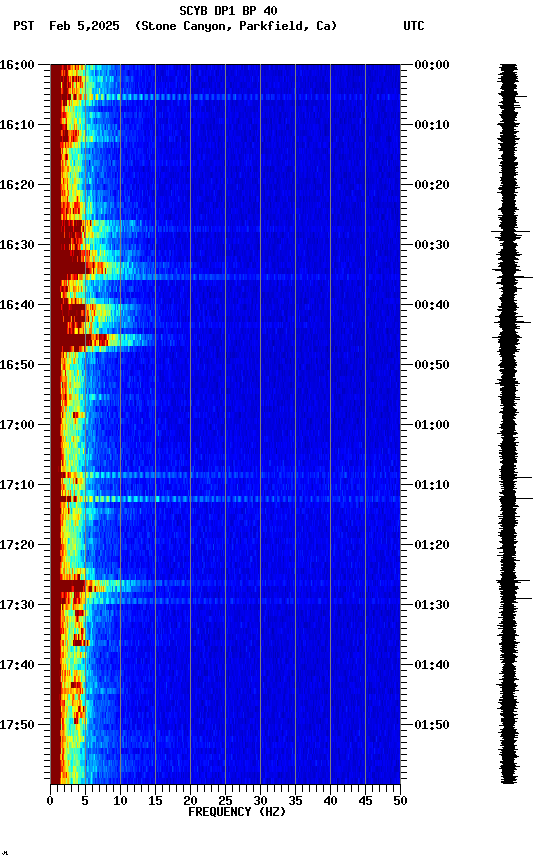Image resolution: width=552 pixels, height=864 pixels.
Task: Click the "UTC" timezone label
Action: click(x=414, y=26)
